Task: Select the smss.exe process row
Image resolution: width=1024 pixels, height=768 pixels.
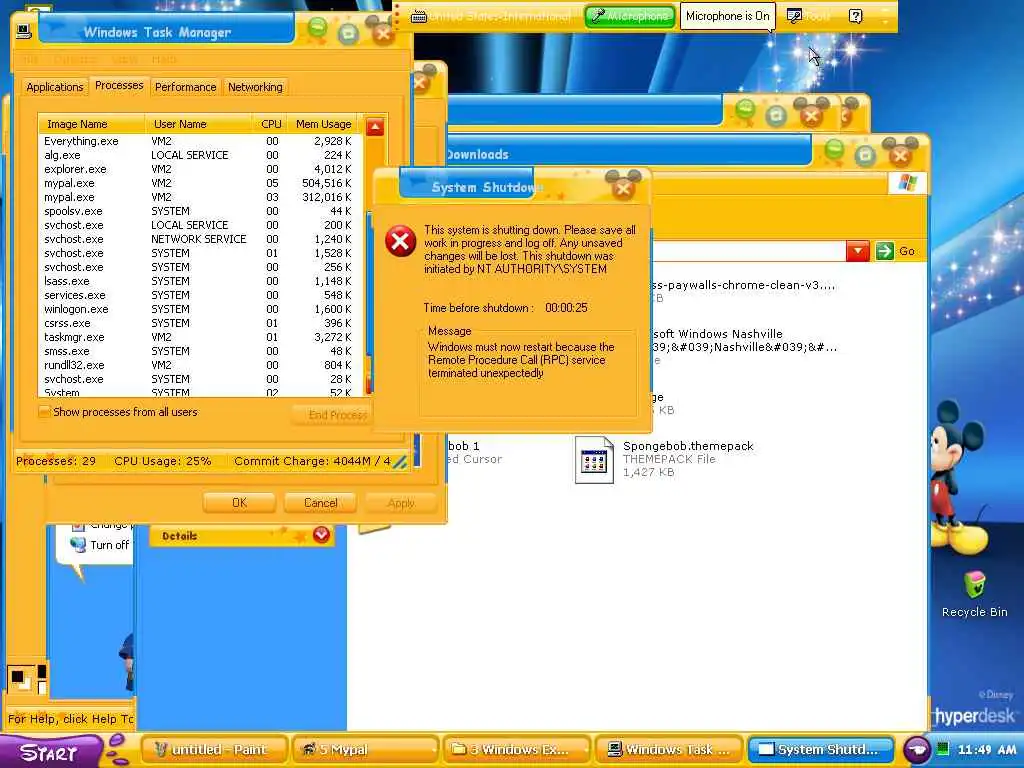Action: click(x=199, y=351)
